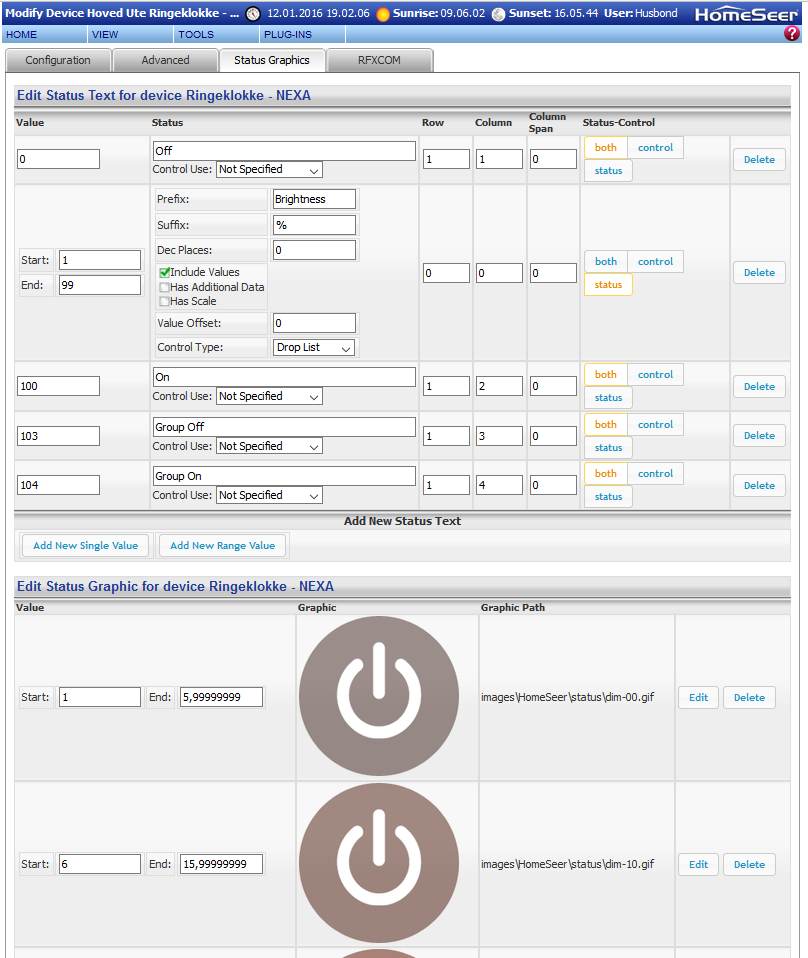The width and height of the screenshot is (808, 958).
Task: Click the graphic End field 5,99999999
Action: (221, 697)
